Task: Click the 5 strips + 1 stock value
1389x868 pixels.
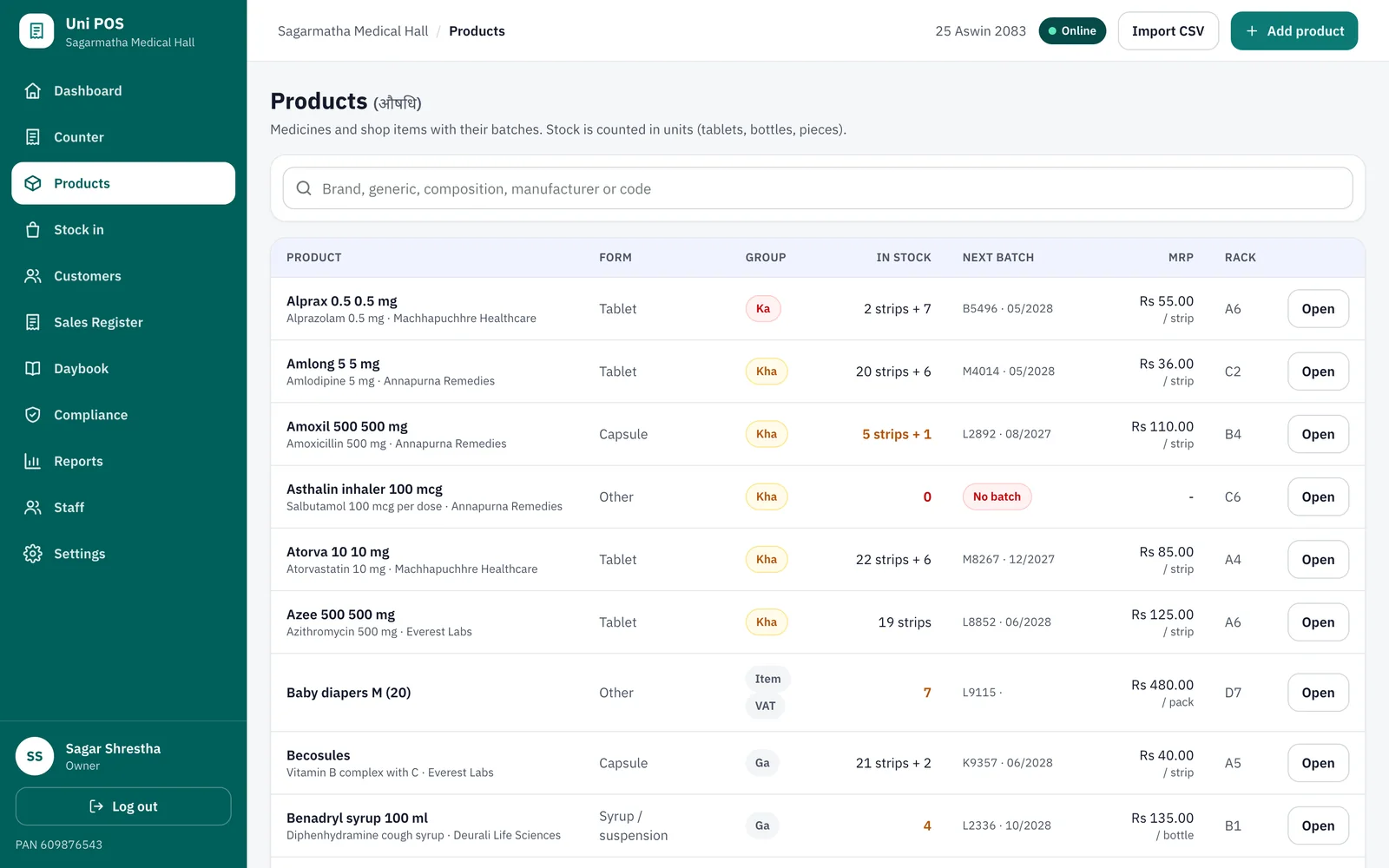Action: pos(896,434)
